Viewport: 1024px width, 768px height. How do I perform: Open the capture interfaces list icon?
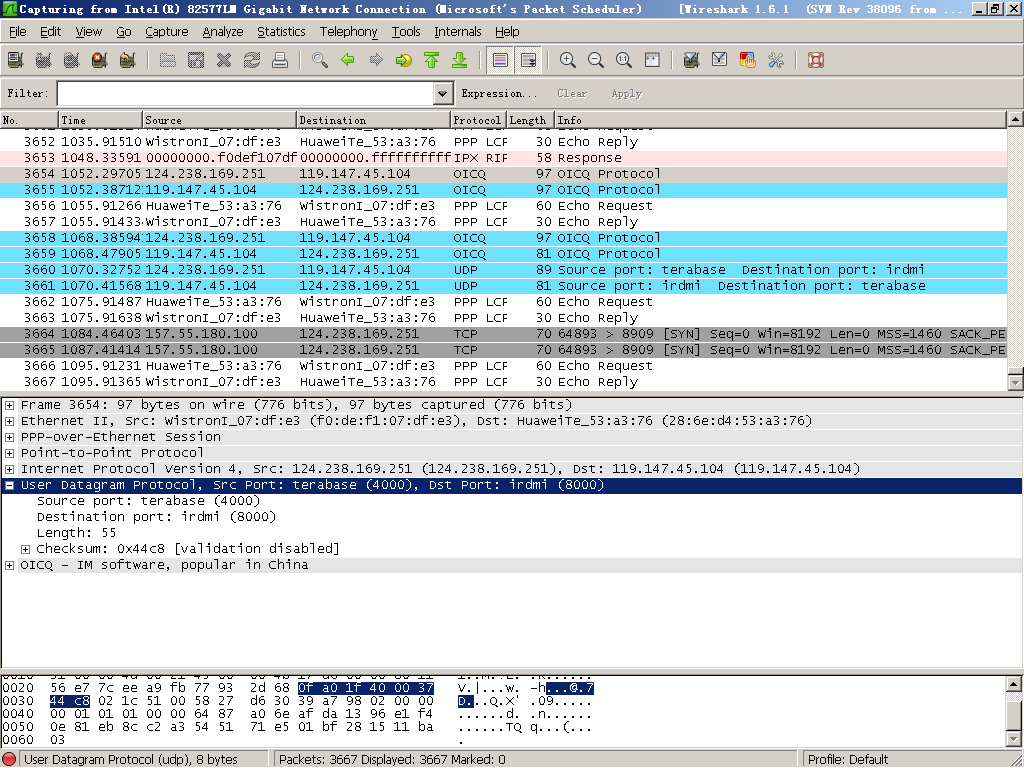16,60
